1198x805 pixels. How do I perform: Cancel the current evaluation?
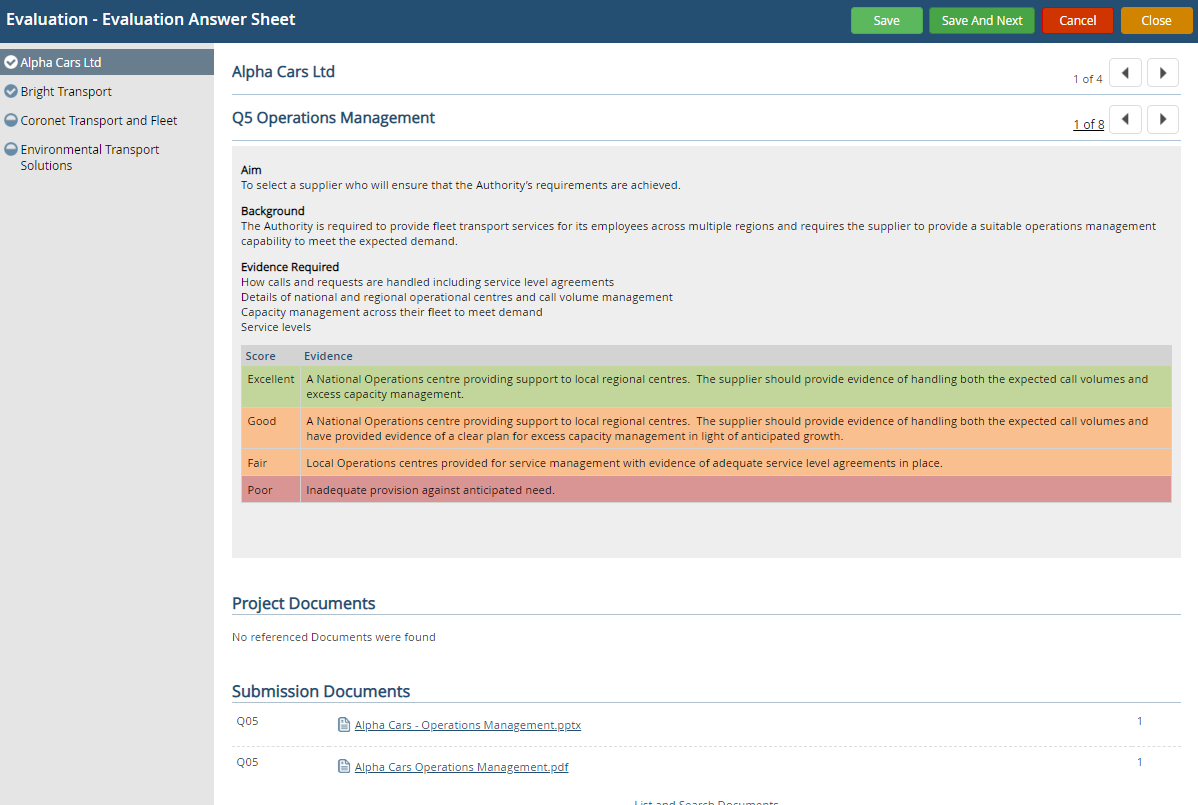pos(1077,20)
